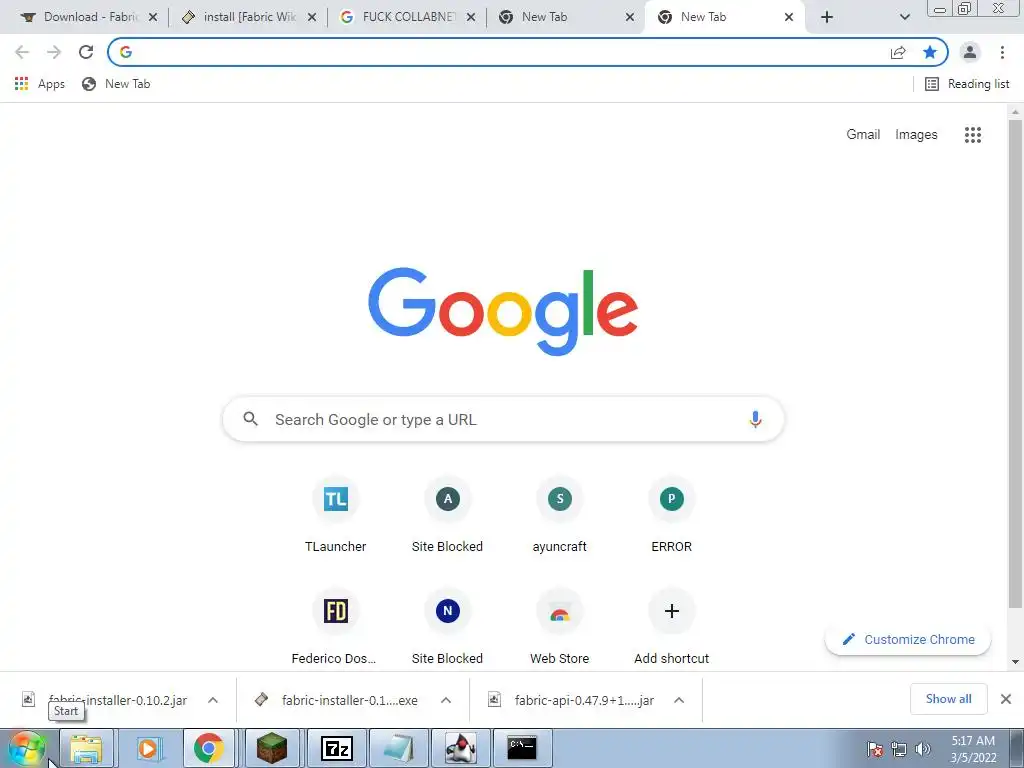The height and width of the screenshot is (768, 1024).
Task: Open the Site Blocked shortcut with N icon
Action: (447, 627)
